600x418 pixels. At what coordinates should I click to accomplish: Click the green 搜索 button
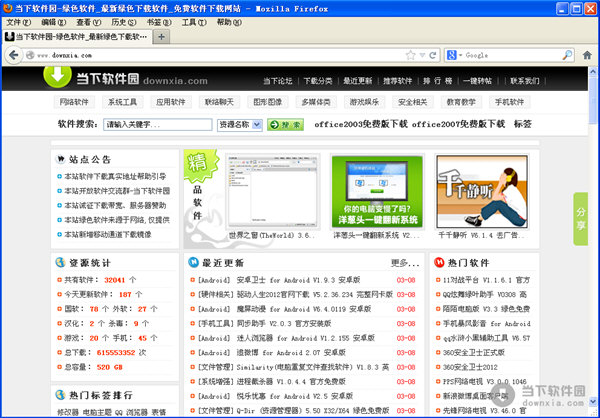click(285, 124)
